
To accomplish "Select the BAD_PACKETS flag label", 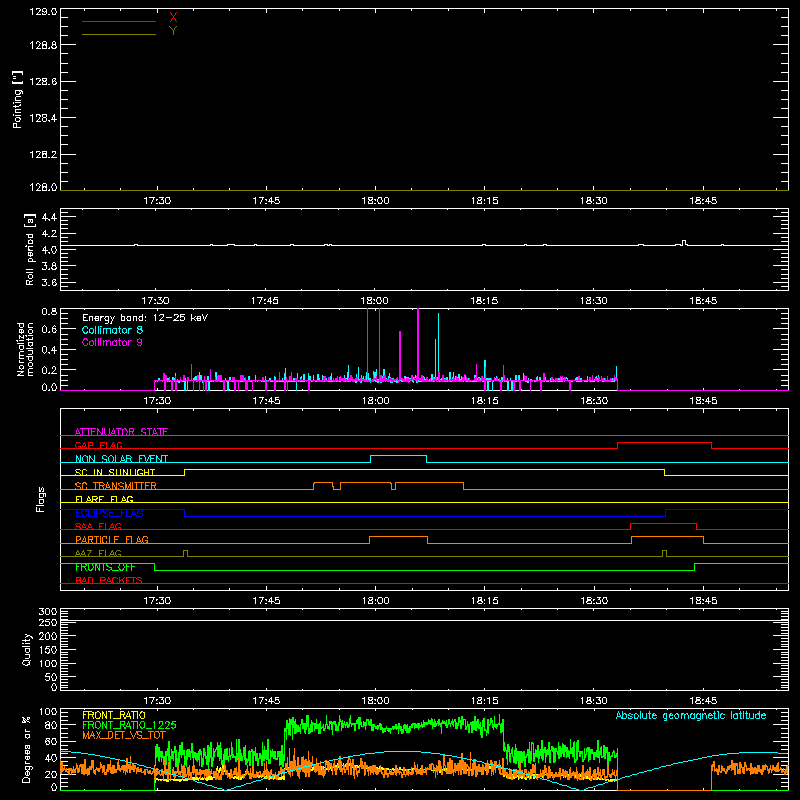I will coord(109,580).
